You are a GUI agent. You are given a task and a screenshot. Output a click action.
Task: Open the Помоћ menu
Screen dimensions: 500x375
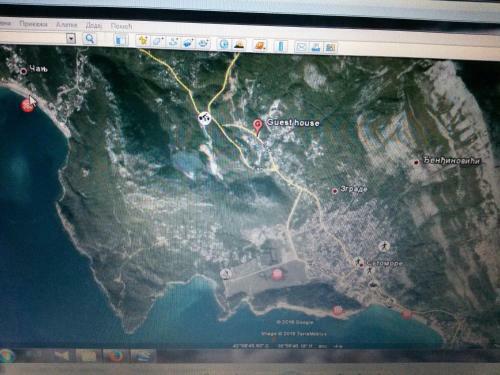pos(122,26)
